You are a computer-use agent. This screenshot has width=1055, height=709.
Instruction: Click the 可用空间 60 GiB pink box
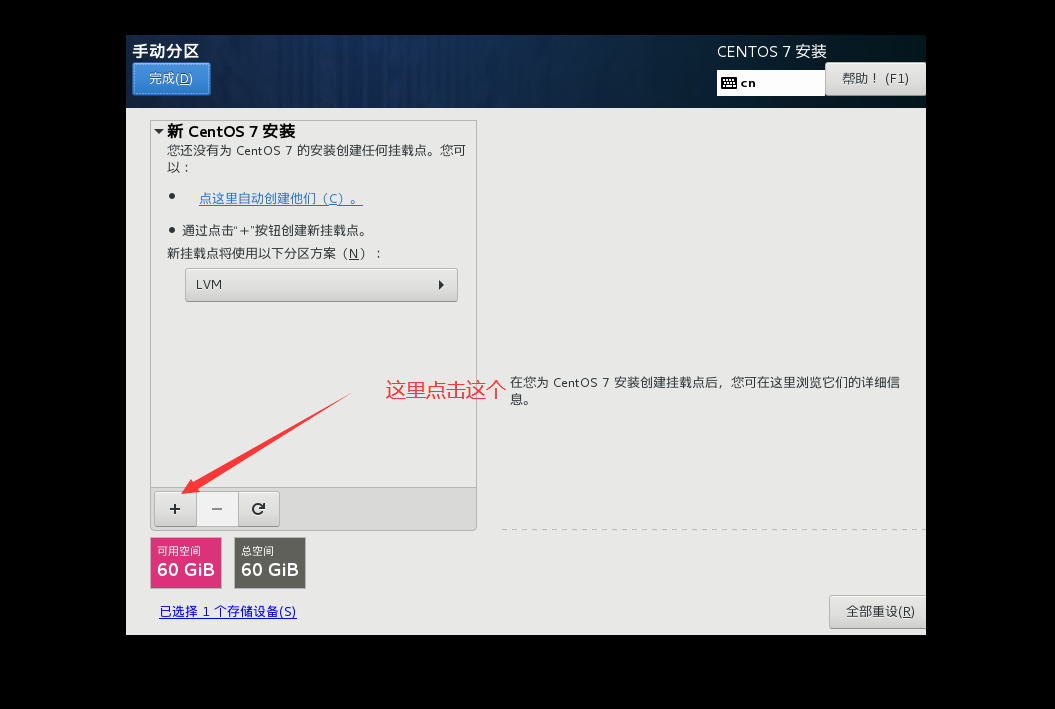click(x=186, y=563)
